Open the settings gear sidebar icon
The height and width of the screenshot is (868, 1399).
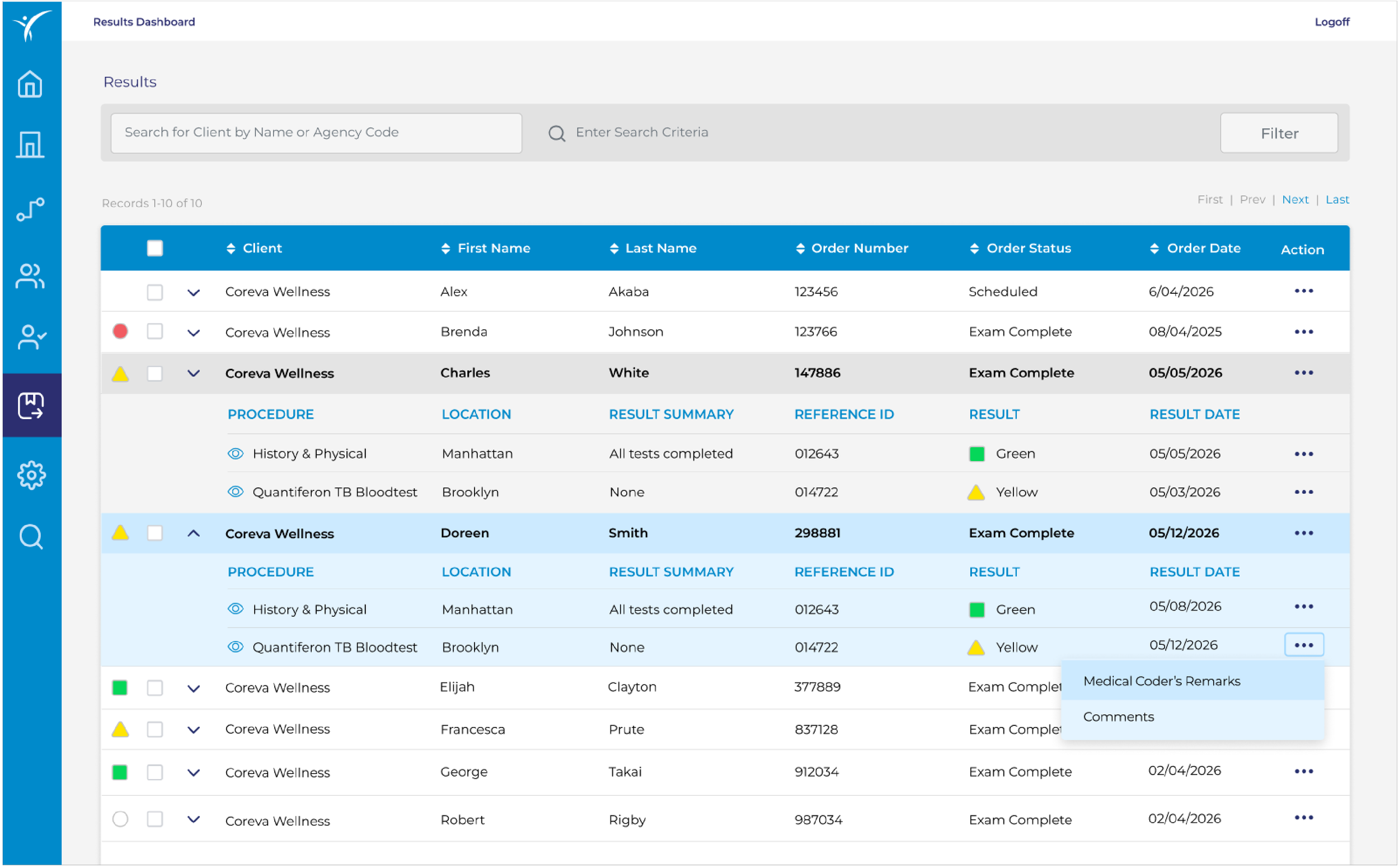point(31,475)
